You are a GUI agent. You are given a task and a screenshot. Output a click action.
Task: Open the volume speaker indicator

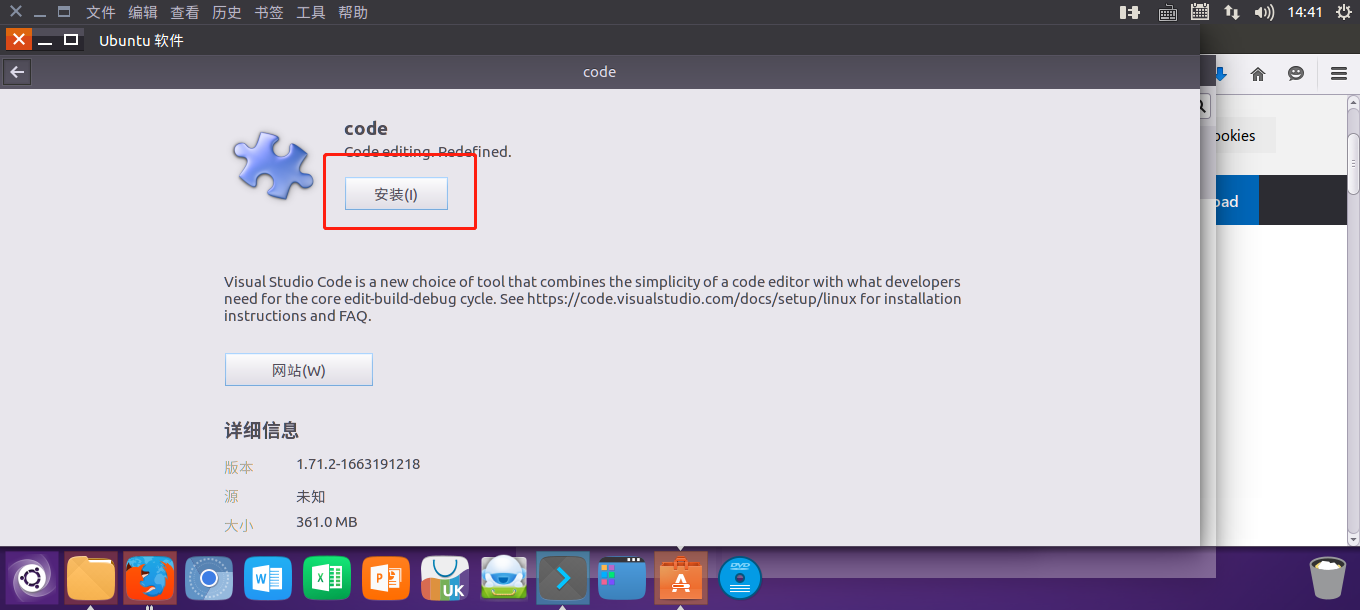[x=1264, y=13]
